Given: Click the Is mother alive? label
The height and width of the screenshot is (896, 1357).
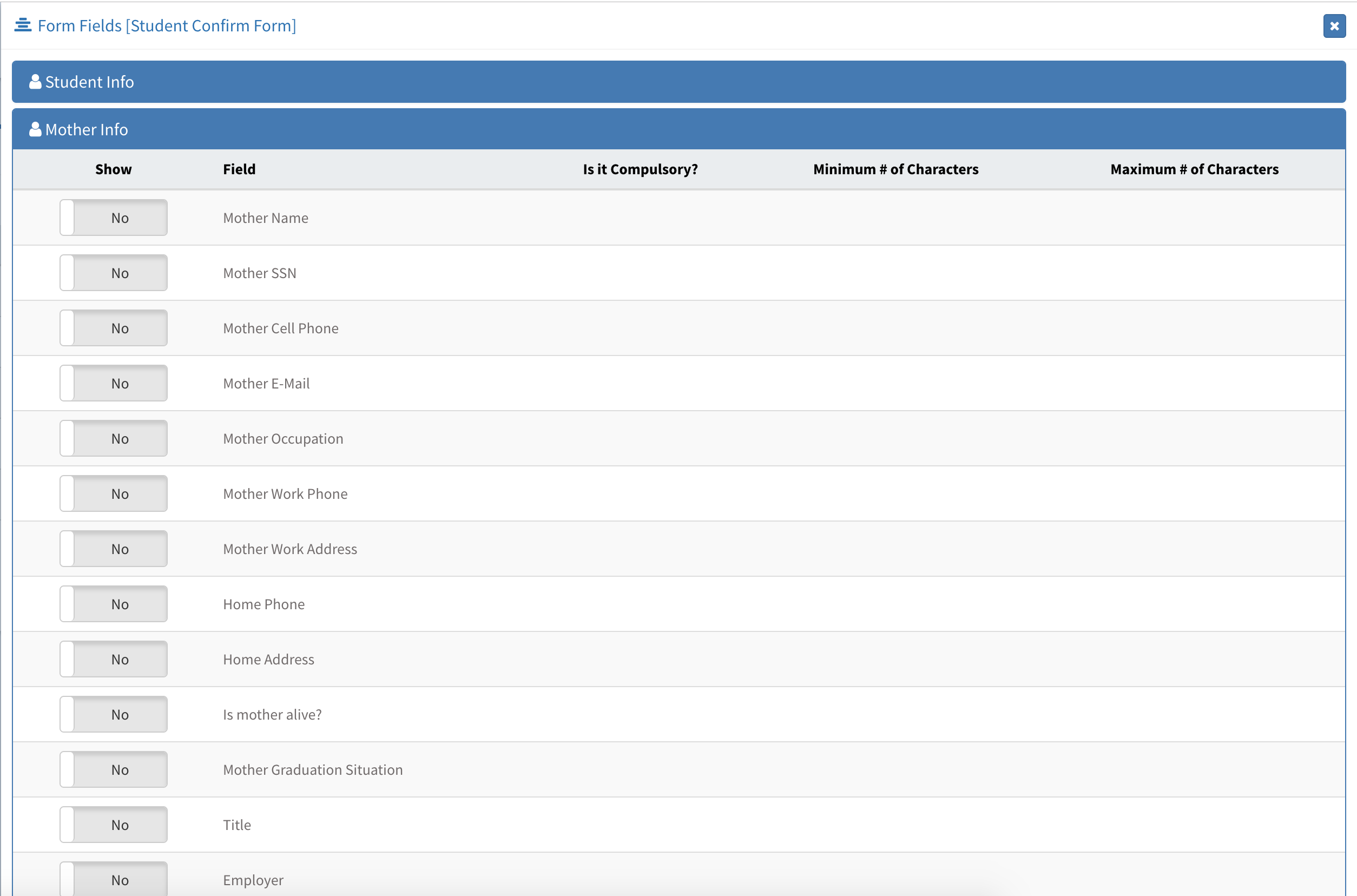Looking at the screenshot, I should coord(273,714).
